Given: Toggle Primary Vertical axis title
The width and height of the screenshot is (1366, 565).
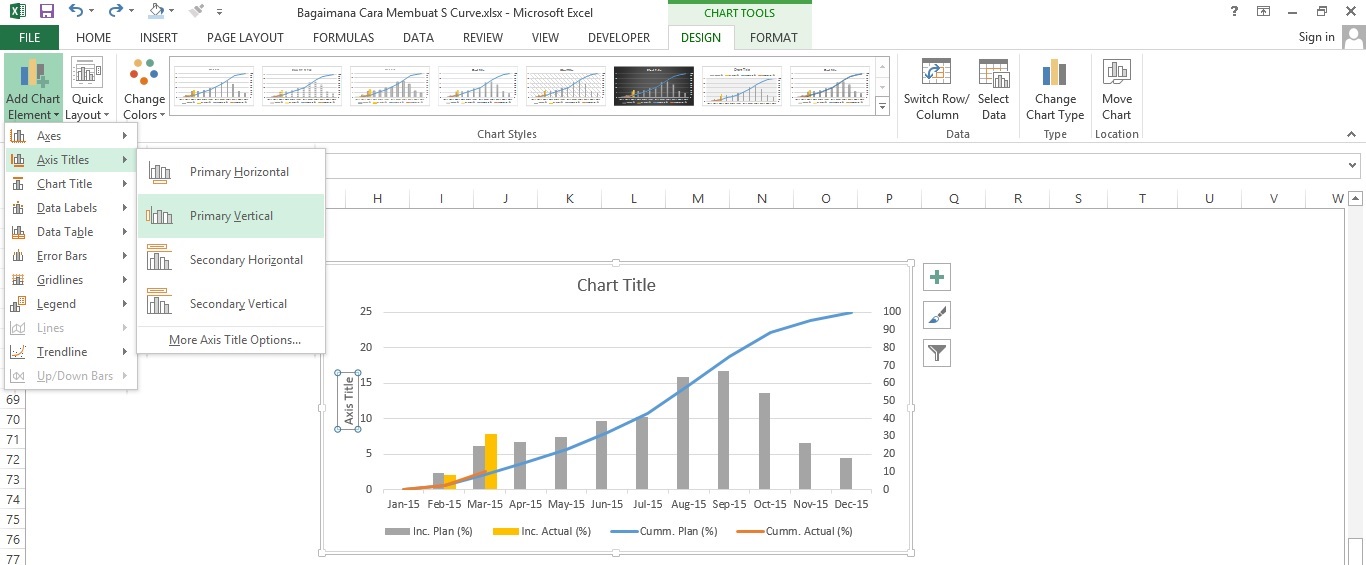Looking at the screenshot, I should pyautogui.click(x=231, y=216).
